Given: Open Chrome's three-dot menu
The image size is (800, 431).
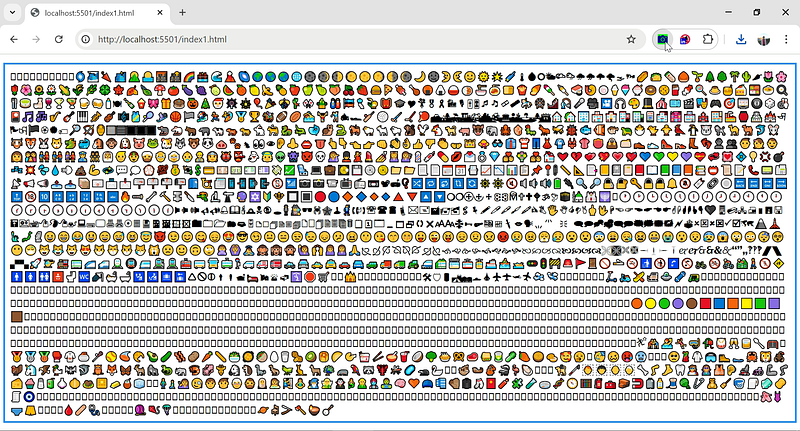Looking at the screenshot, I should coord(786,39).
